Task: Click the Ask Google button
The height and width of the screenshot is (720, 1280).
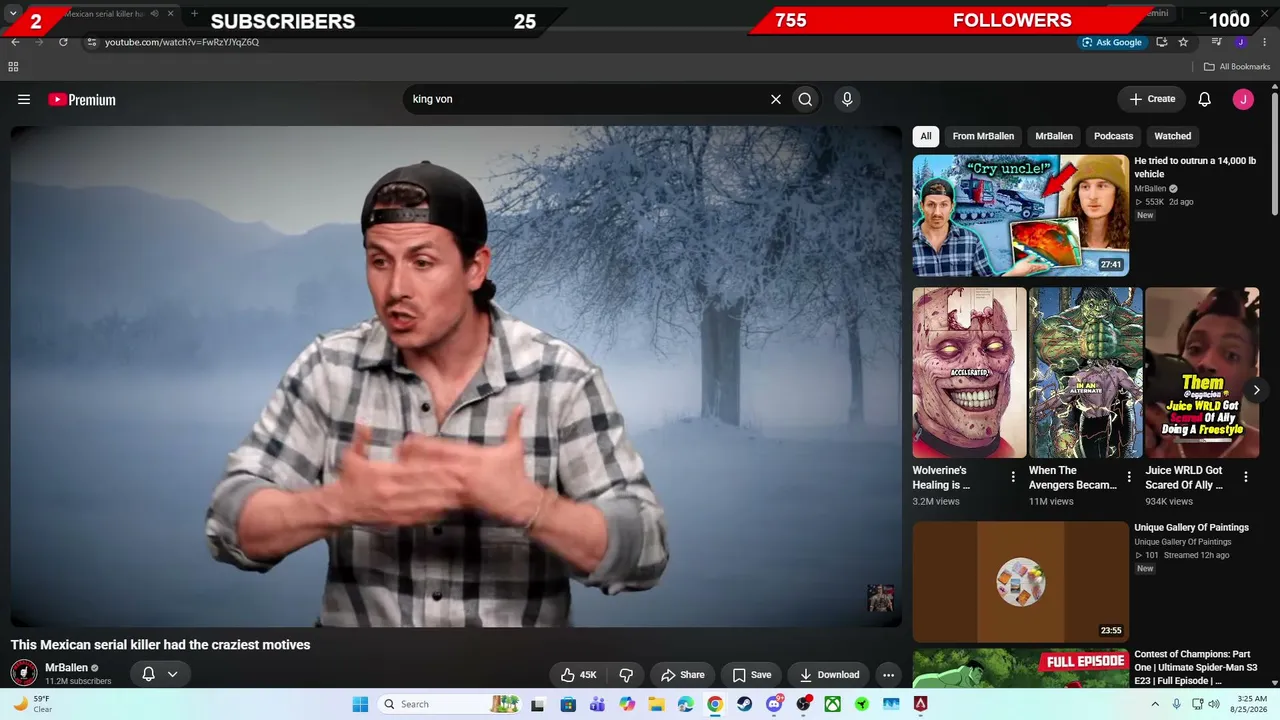Action: click(1112, 42)
